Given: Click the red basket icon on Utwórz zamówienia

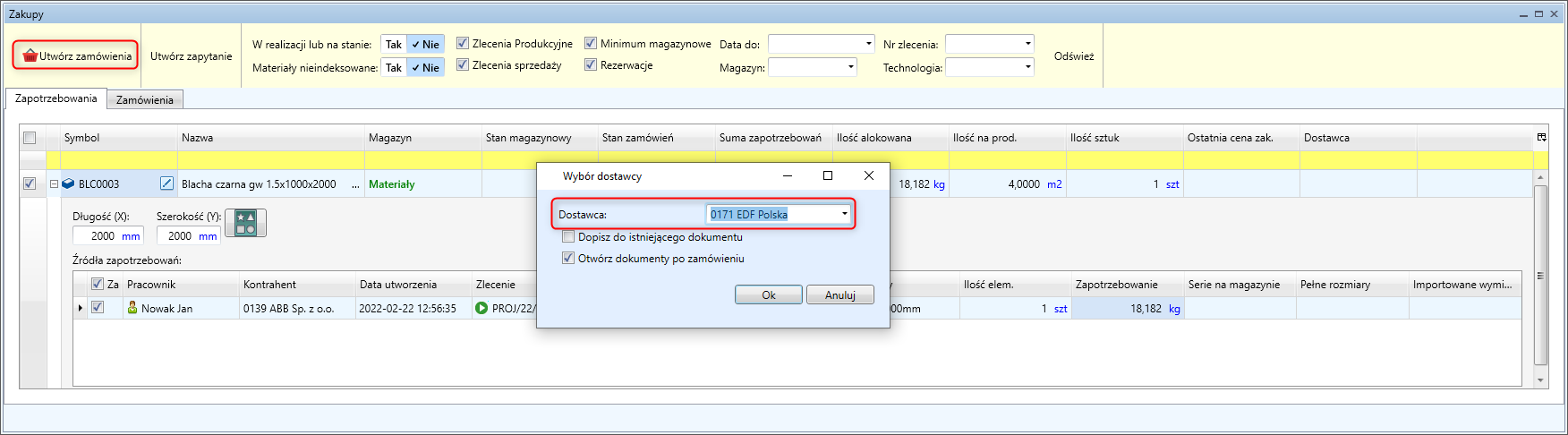Looking at the screenshot, I should click(x=30, y=55).
